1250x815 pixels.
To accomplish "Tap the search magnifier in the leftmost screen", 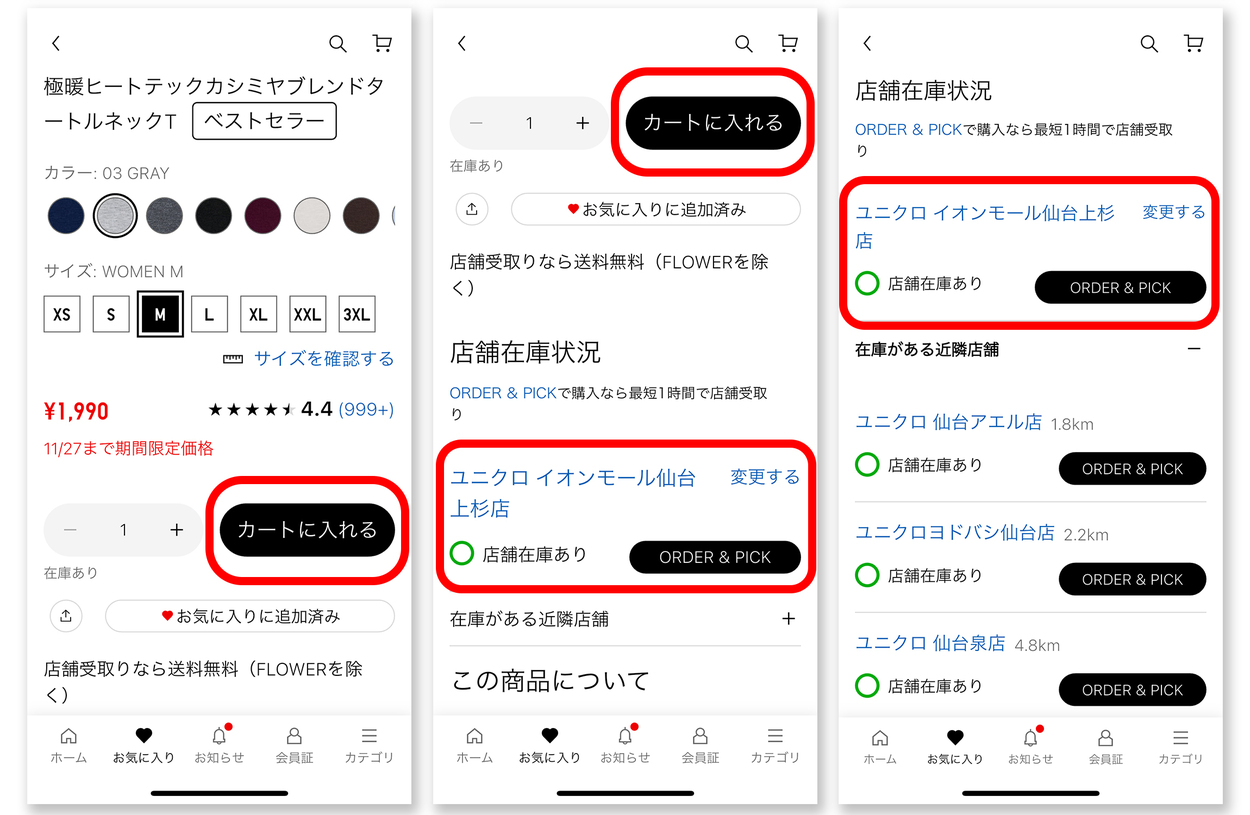I will pos(338,44).
